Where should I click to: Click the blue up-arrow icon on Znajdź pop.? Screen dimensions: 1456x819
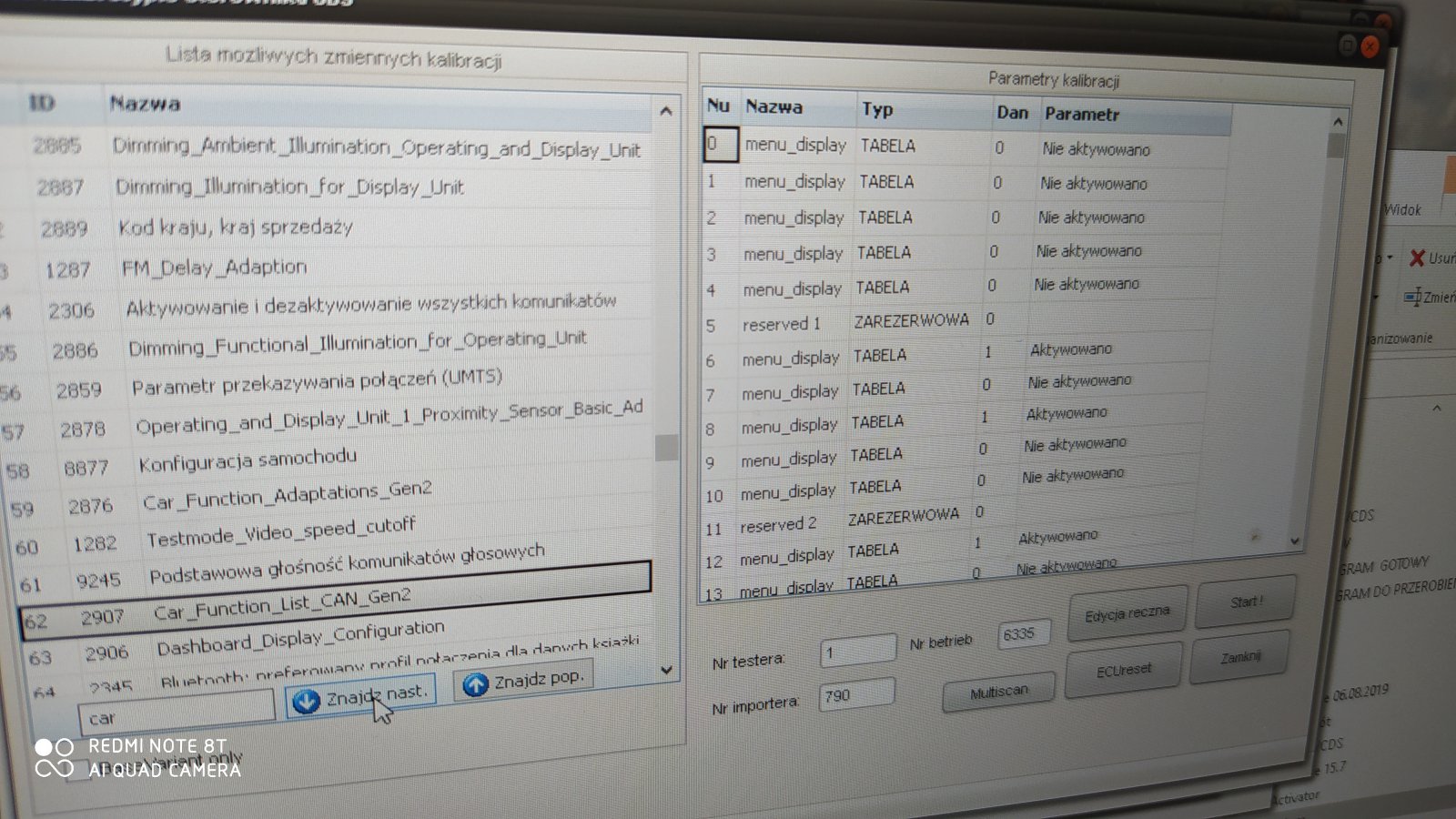point(475,684)
